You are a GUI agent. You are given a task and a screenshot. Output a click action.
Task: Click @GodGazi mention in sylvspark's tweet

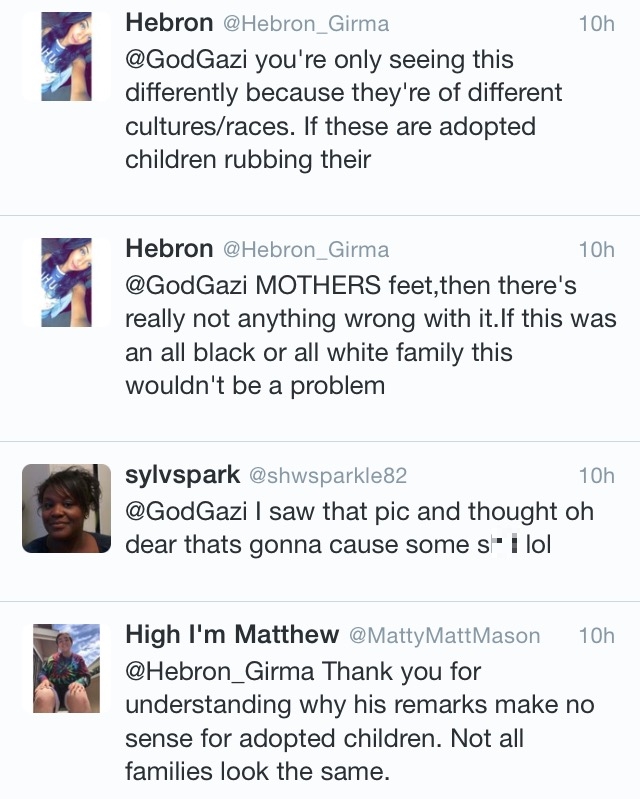pyautogui.click(x=186, y=512)
